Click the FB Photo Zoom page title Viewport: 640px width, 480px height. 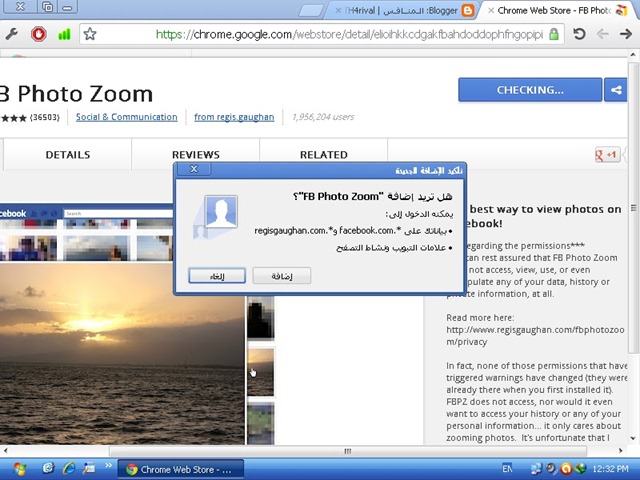(76, 94)
